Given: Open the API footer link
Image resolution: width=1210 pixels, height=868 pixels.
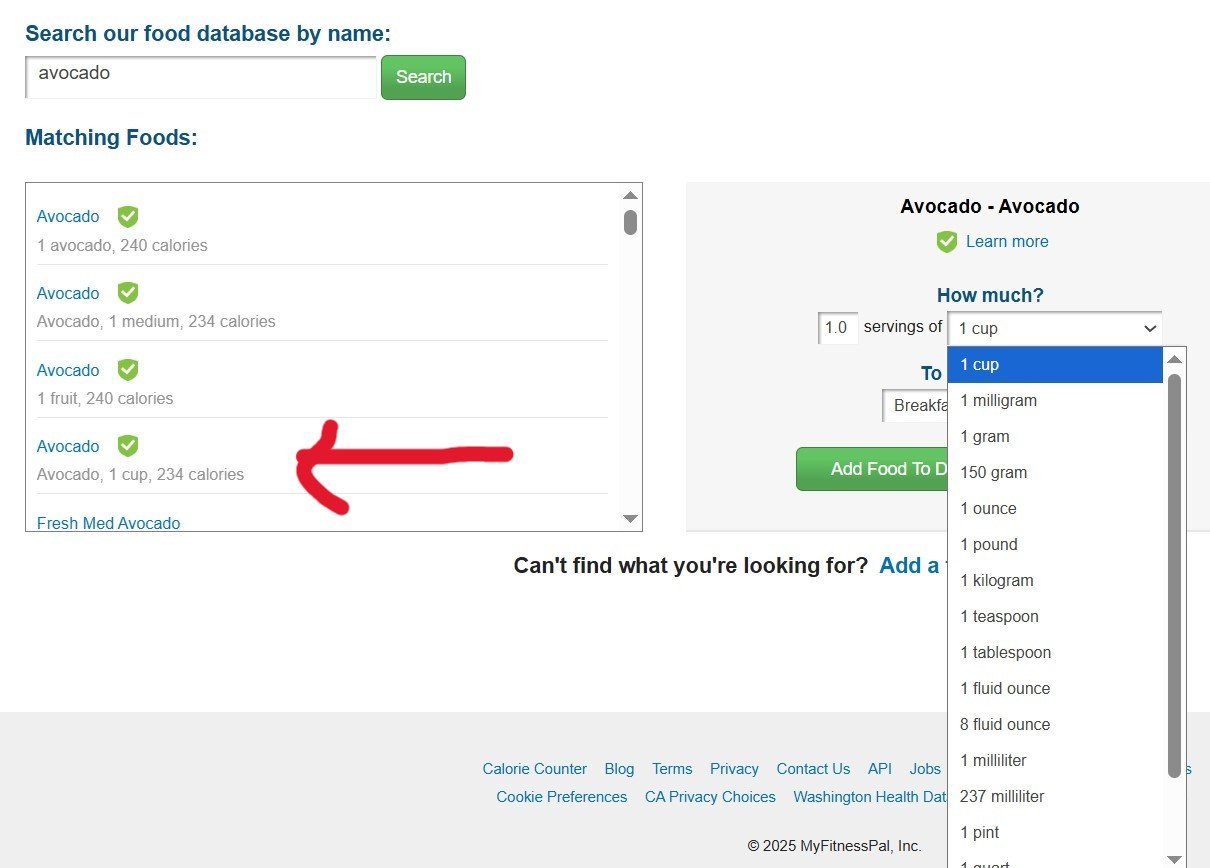Looking at the screenshot, I should coord(880,769).
